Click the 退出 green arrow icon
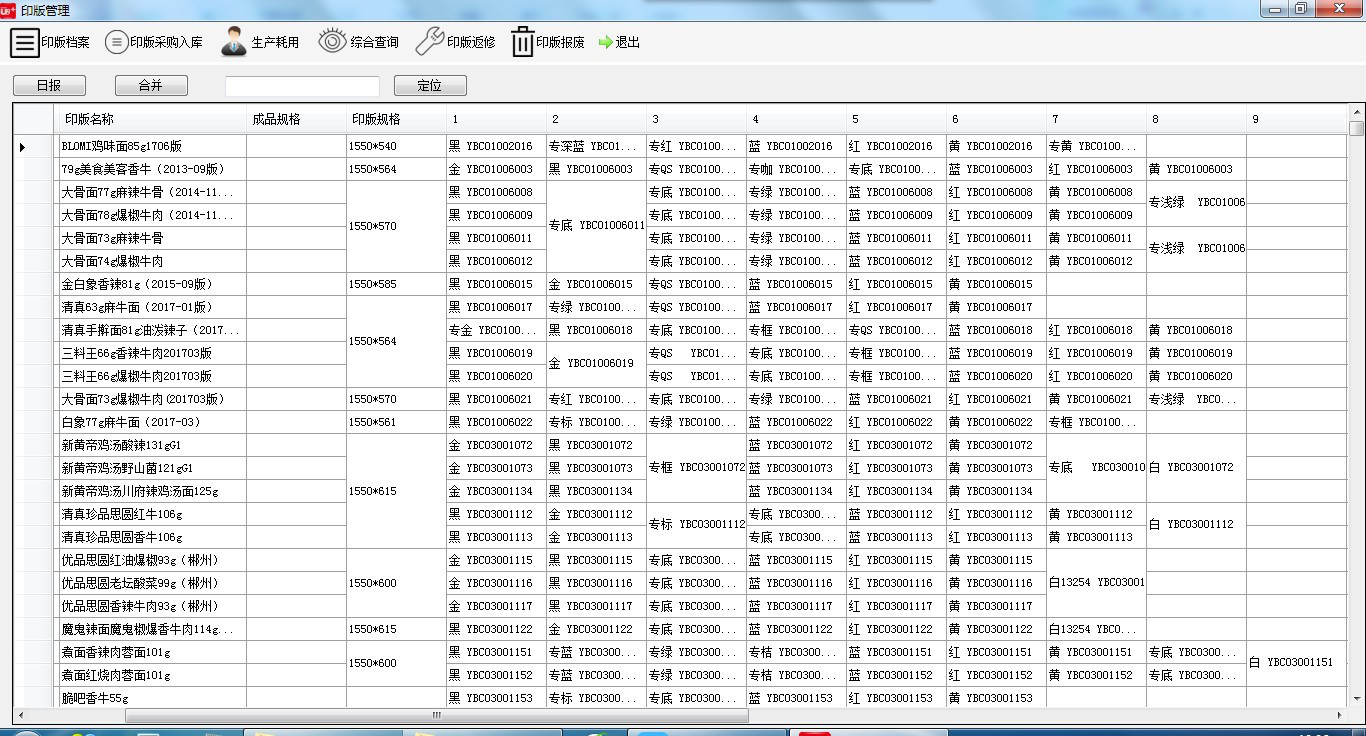Image resolution: width=1366 pixels, height=736 pixels. (605, 43)
